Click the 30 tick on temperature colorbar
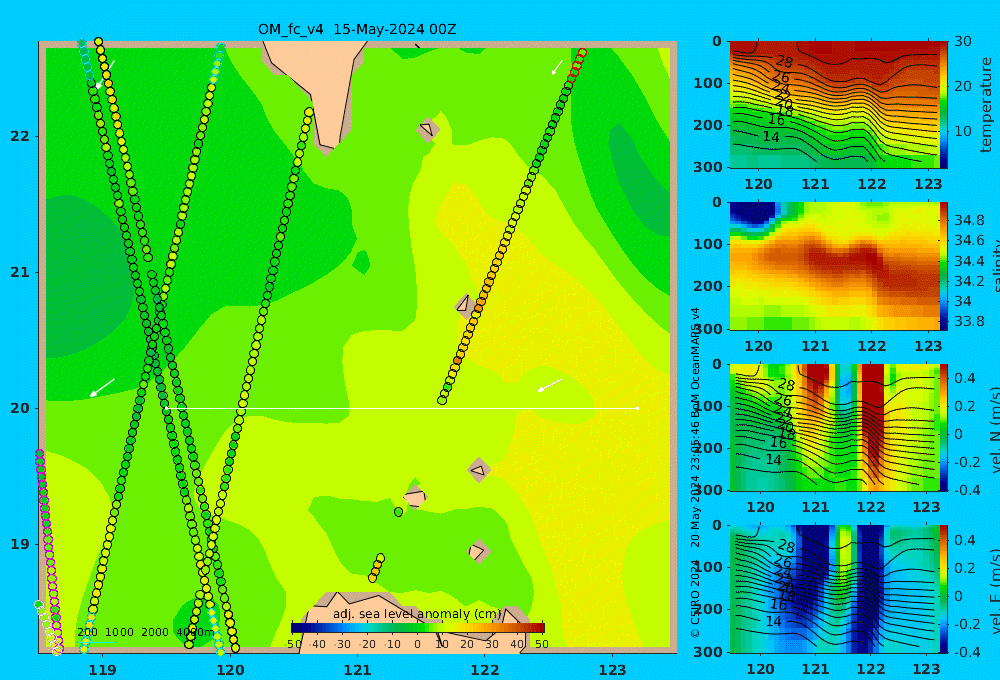The image size is (1000, 680). (x=963, y=41)
